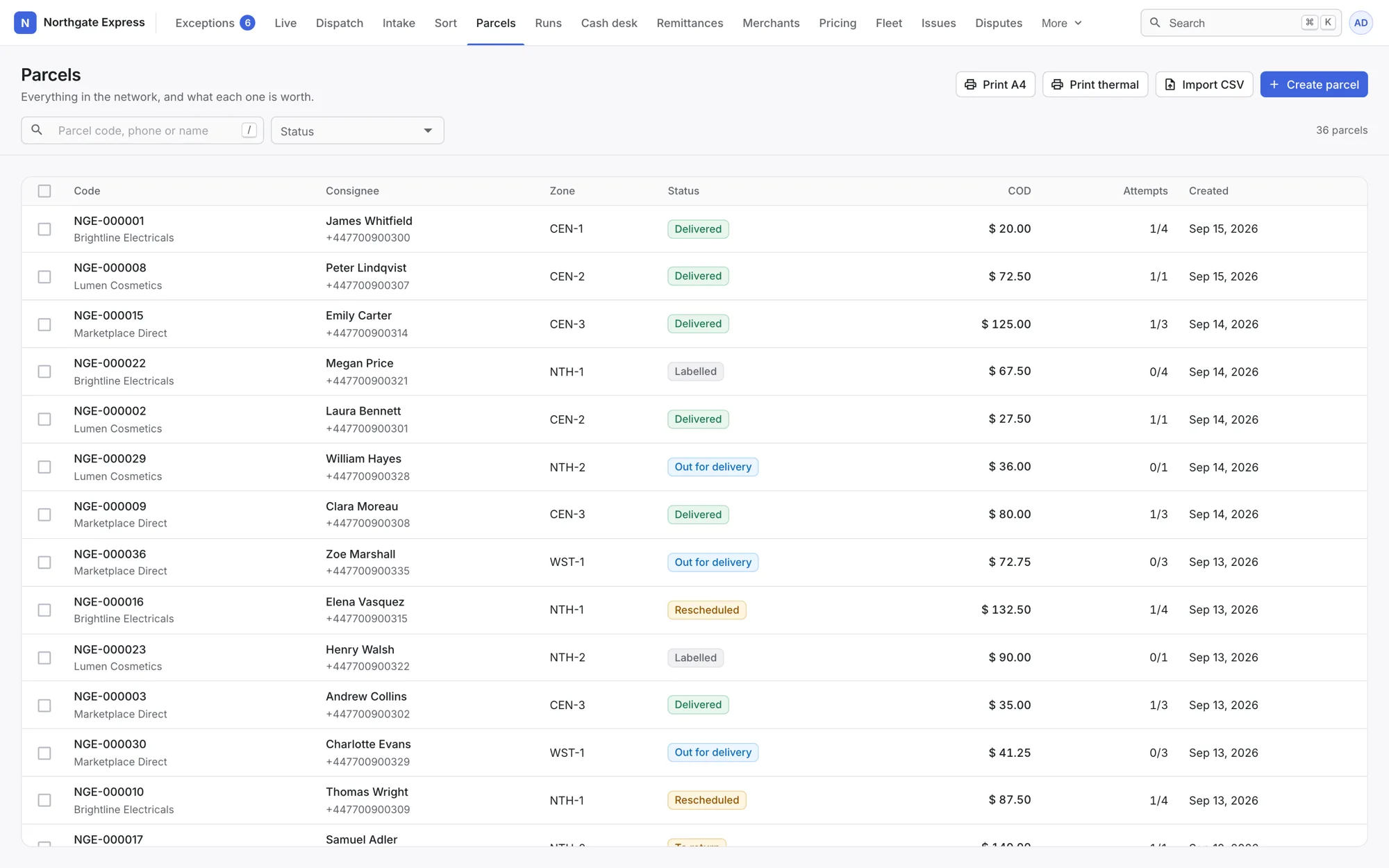Open parcel code NGE-000023
Screen dimensions: 1389x868
click(x=110, y=649)
